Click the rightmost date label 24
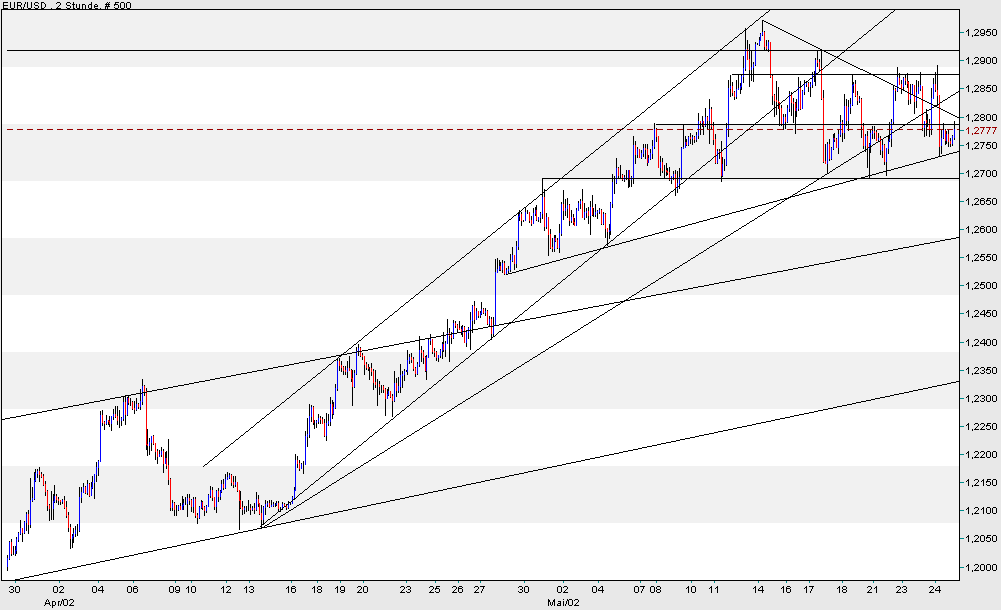Viewport: 1001px width, 610px height. point(936,590)
